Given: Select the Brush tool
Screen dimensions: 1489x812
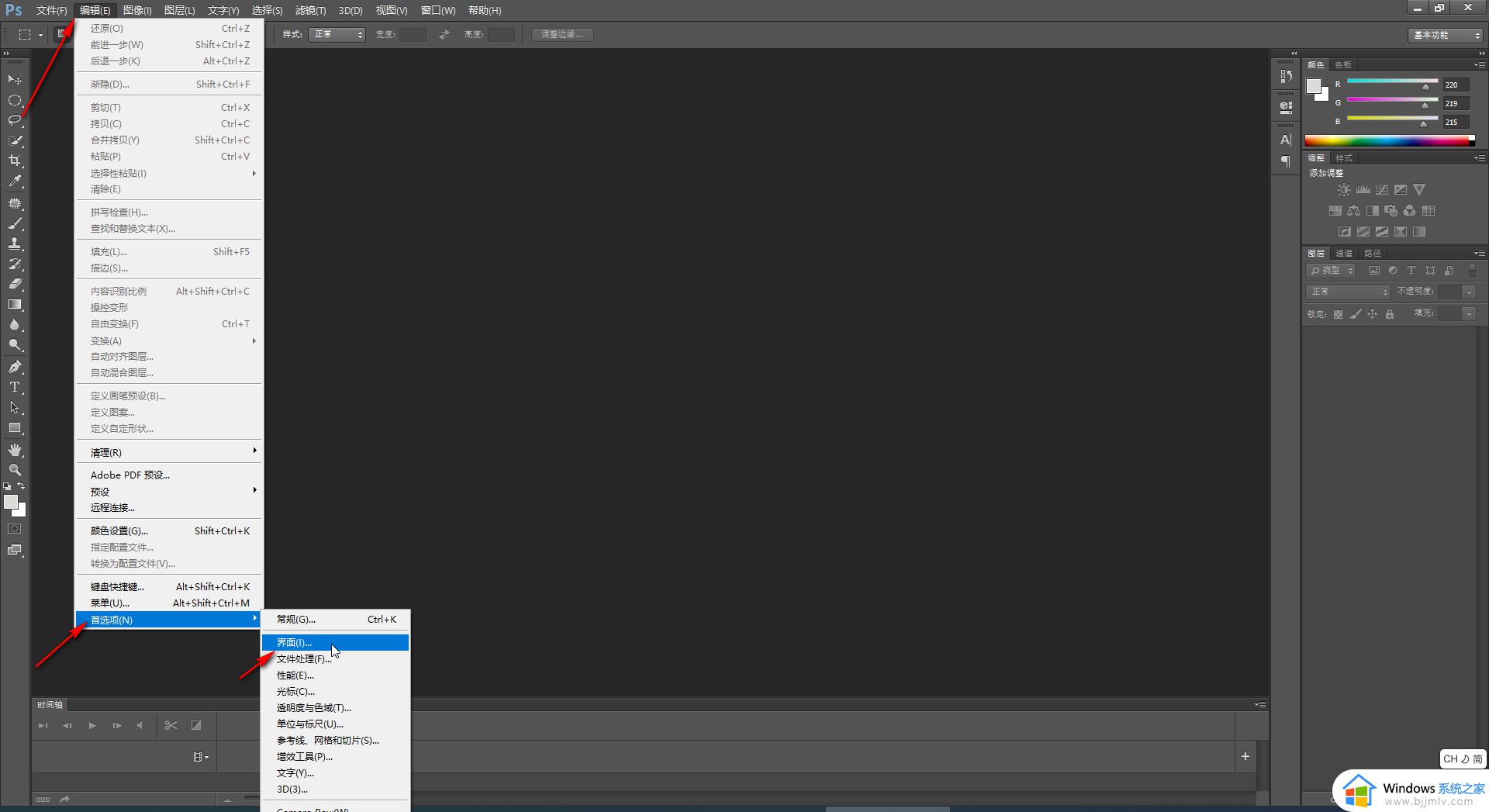Looking at the screenshot, I should click(15, 223).
